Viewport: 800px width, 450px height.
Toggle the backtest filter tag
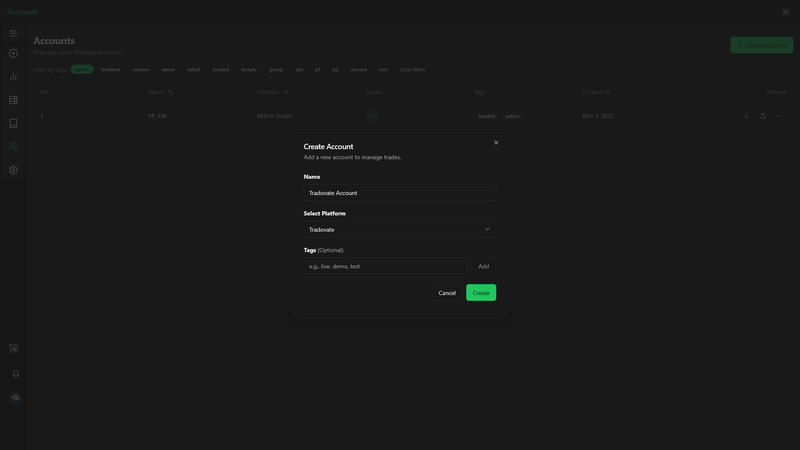point(110,69)
